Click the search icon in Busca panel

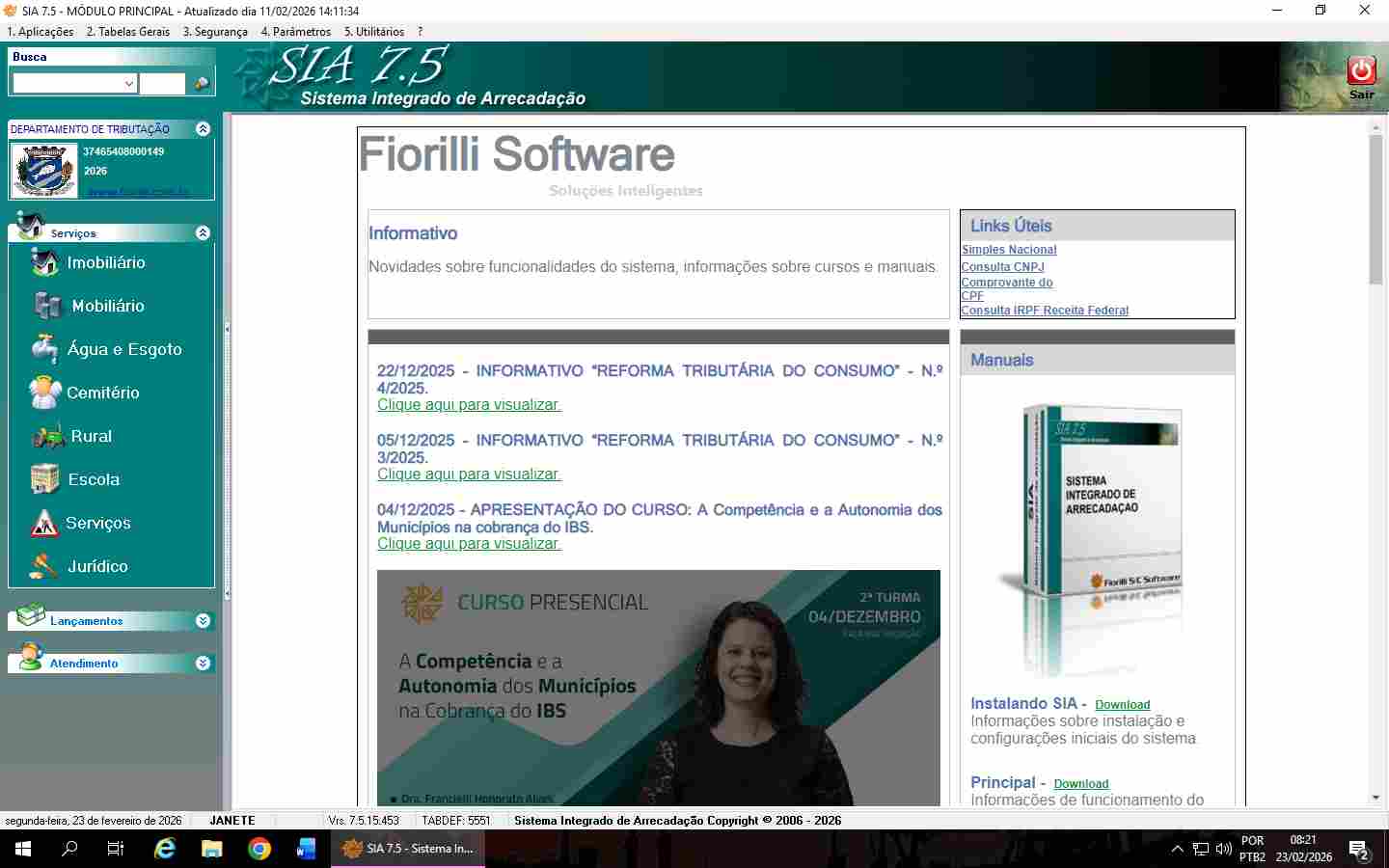(202, 84)
